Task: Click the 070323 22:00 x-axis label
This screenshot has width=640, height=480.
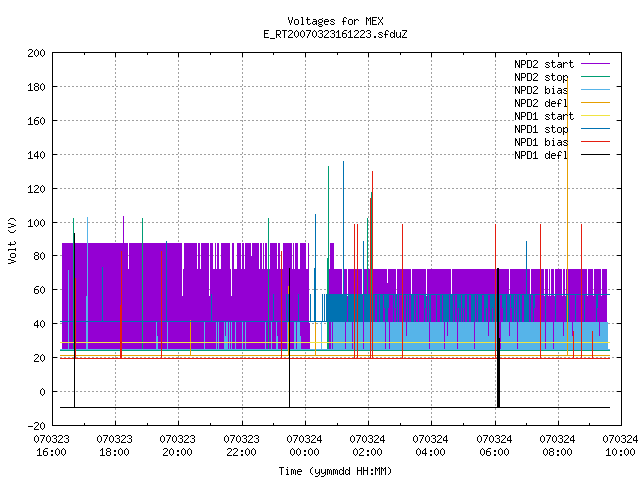Action: tap(241, 446)
